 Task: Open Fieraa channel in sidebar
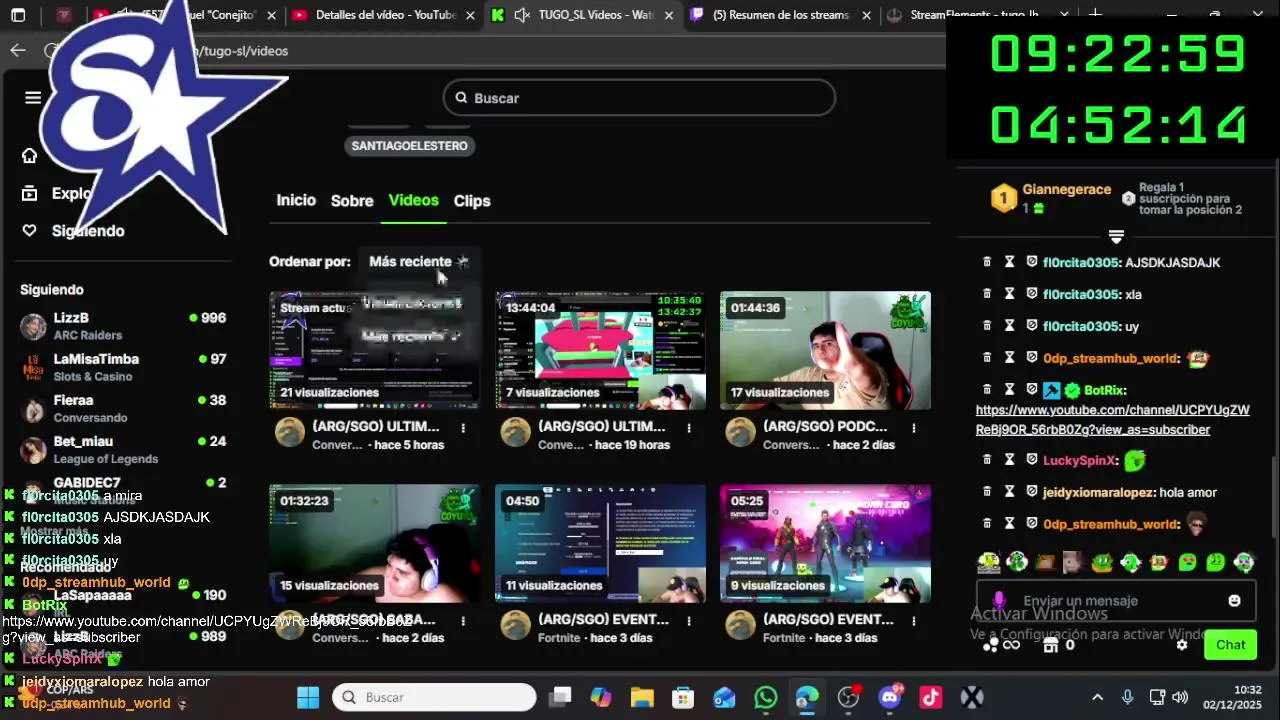(122, 408)
